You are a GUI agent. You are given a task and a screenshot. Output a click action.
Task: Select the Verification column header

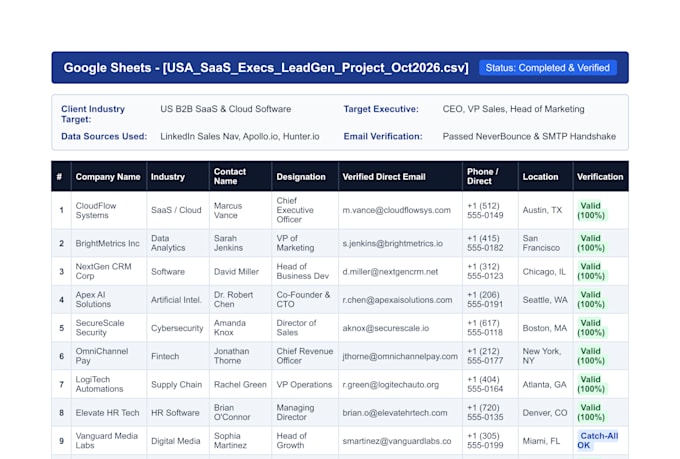coord(600,177)
